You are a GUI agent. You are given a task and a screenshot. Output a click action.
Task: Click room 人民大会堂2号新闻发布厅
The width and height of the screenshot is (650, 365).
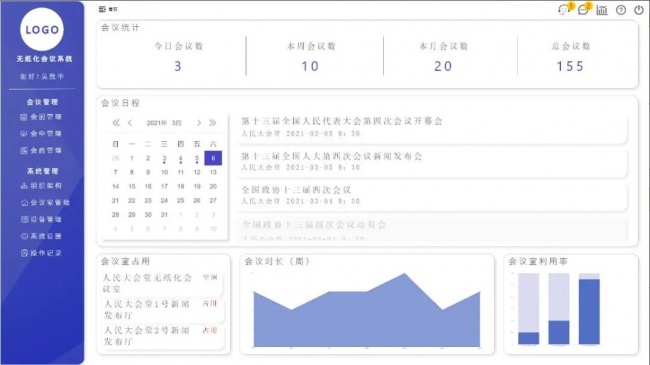point(162,336)
